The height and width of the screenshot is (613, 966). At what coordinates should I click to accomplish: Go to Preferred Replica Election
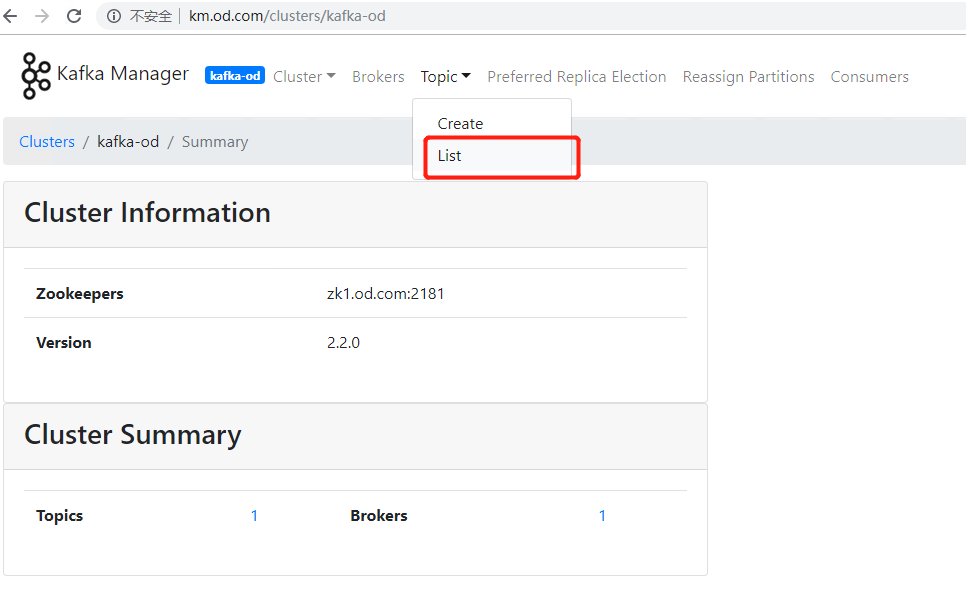click(x=576, y=77)
